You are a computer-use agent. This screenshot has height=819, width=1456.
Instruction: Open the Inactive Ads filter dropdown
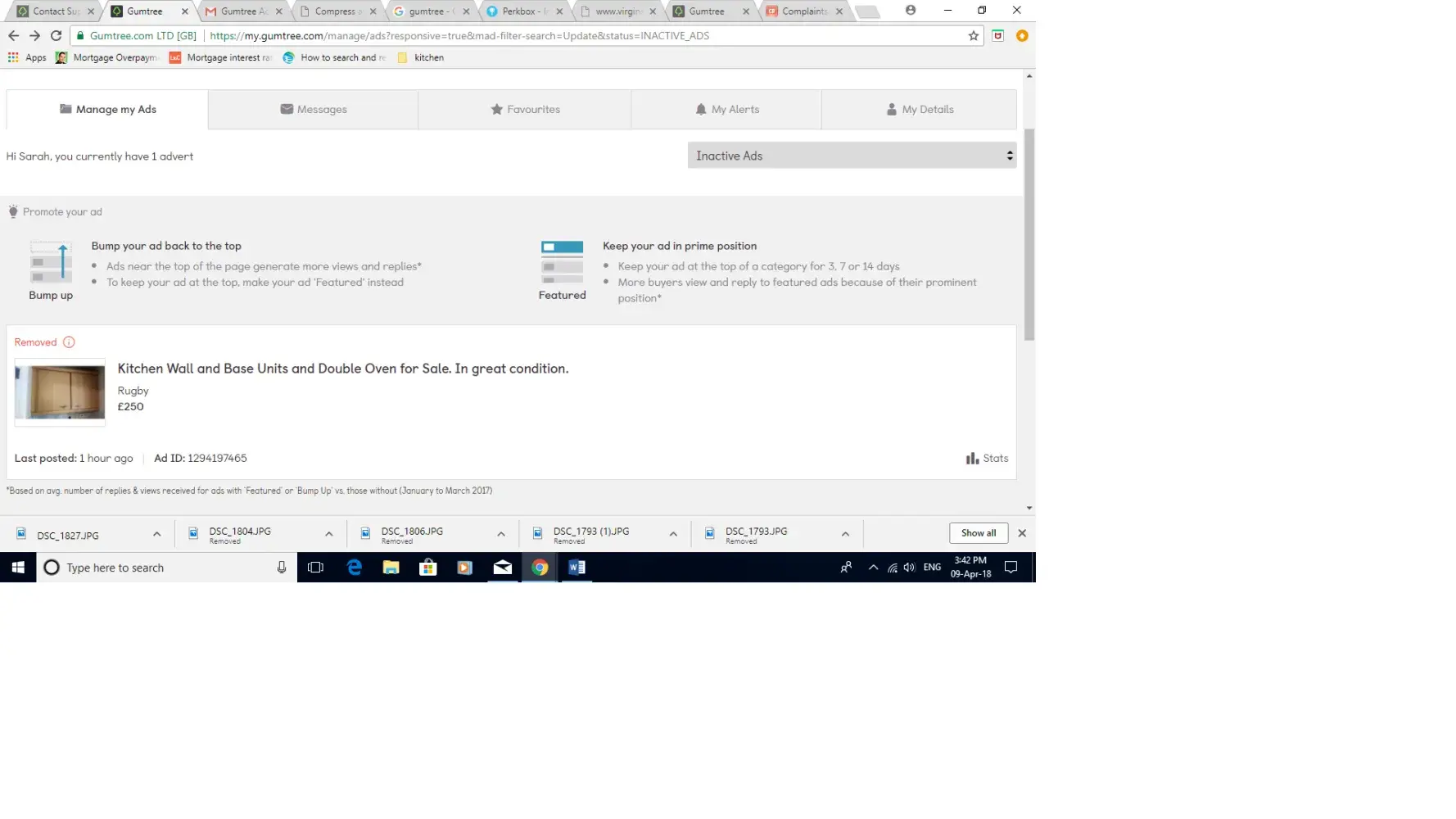click(852, 156)
